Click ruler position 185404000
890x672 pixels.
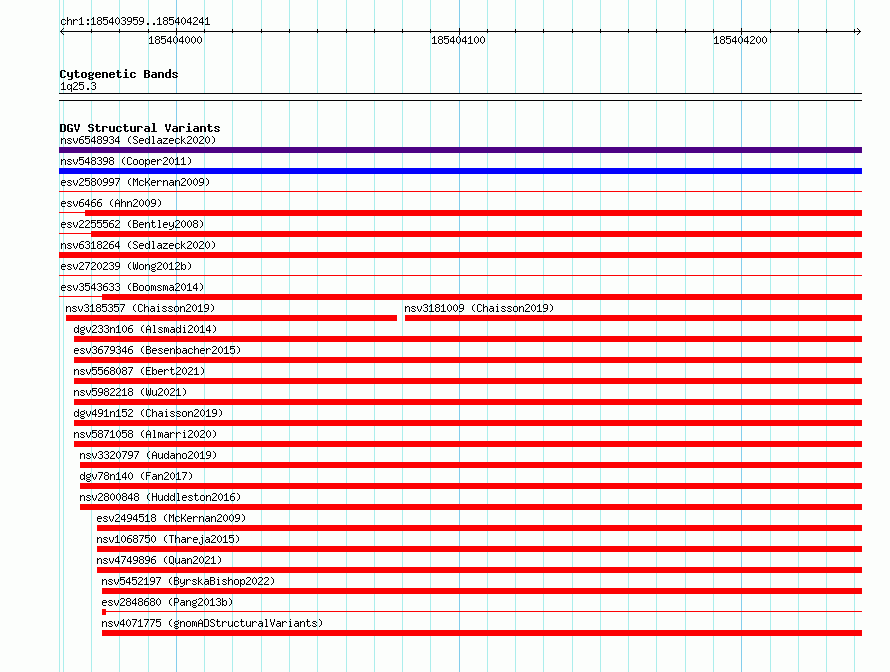pos(175,40)
